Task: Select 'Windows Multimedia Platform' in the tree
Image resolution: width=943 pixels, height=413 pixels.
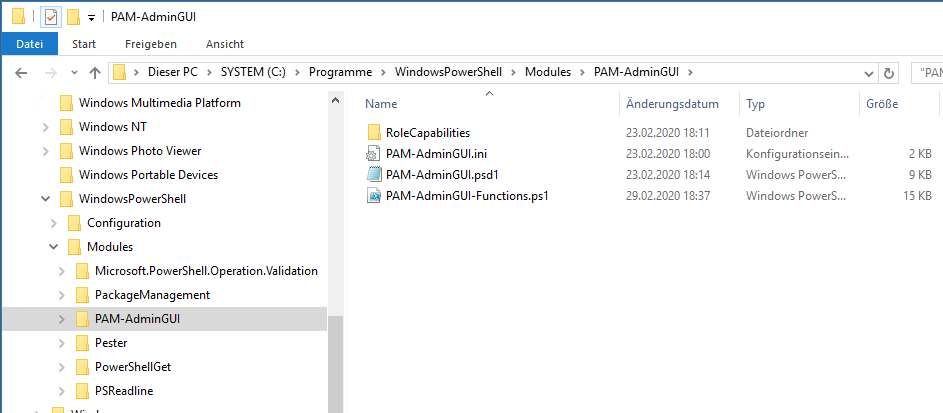Action: pyautogui.click(x=159, y=103)
